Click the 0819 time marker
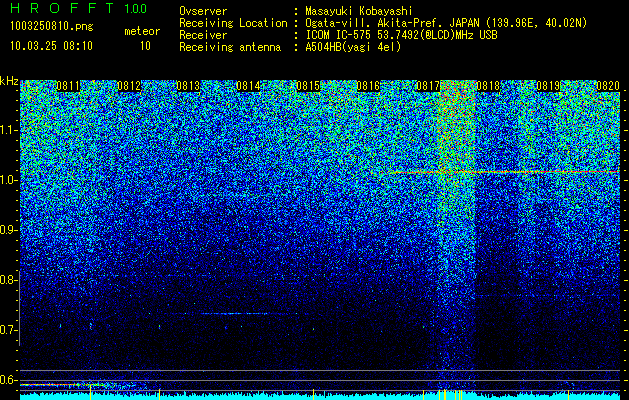Screen dimensions: 629x400 pyautogui.click(x=548, y=86)
